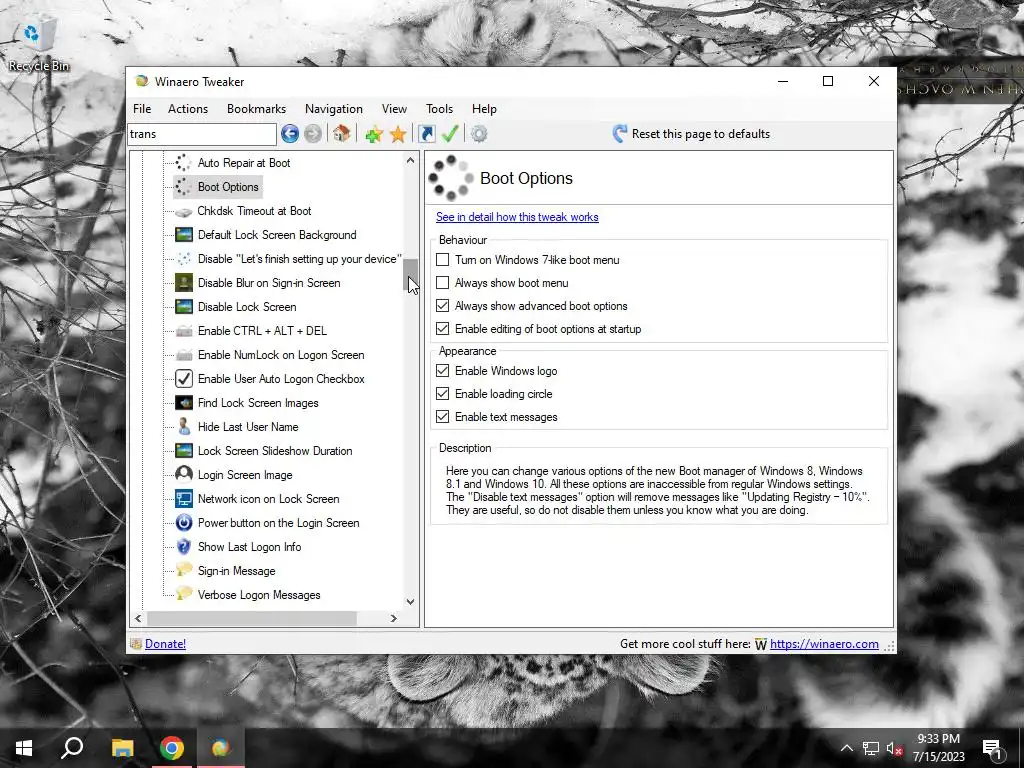Open the Windows Start menu
This screenshot has width=1024, height=768.
coord(24,748)
